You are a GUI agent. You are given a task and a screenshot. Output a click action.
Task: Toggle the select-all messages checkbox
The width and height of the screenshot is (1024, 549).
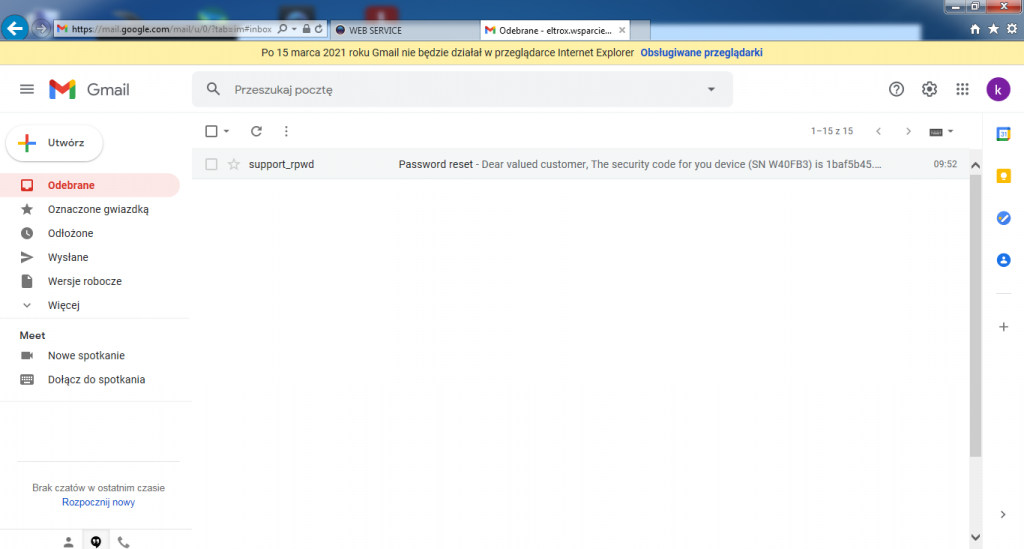[x=211, y=131]
